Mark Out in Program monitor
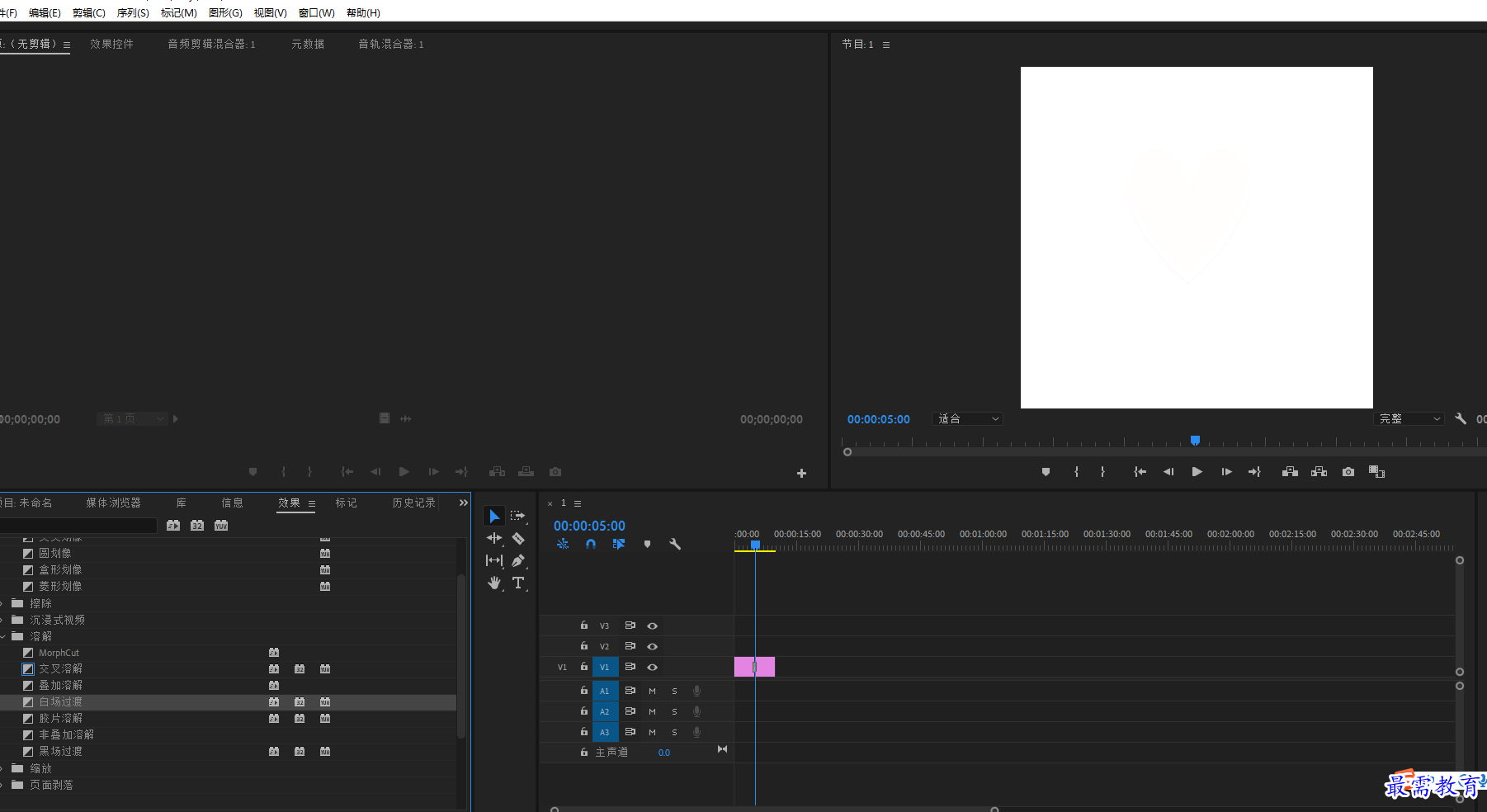This screenshot has height=812, width=1487. click(x=1102, y=472)
